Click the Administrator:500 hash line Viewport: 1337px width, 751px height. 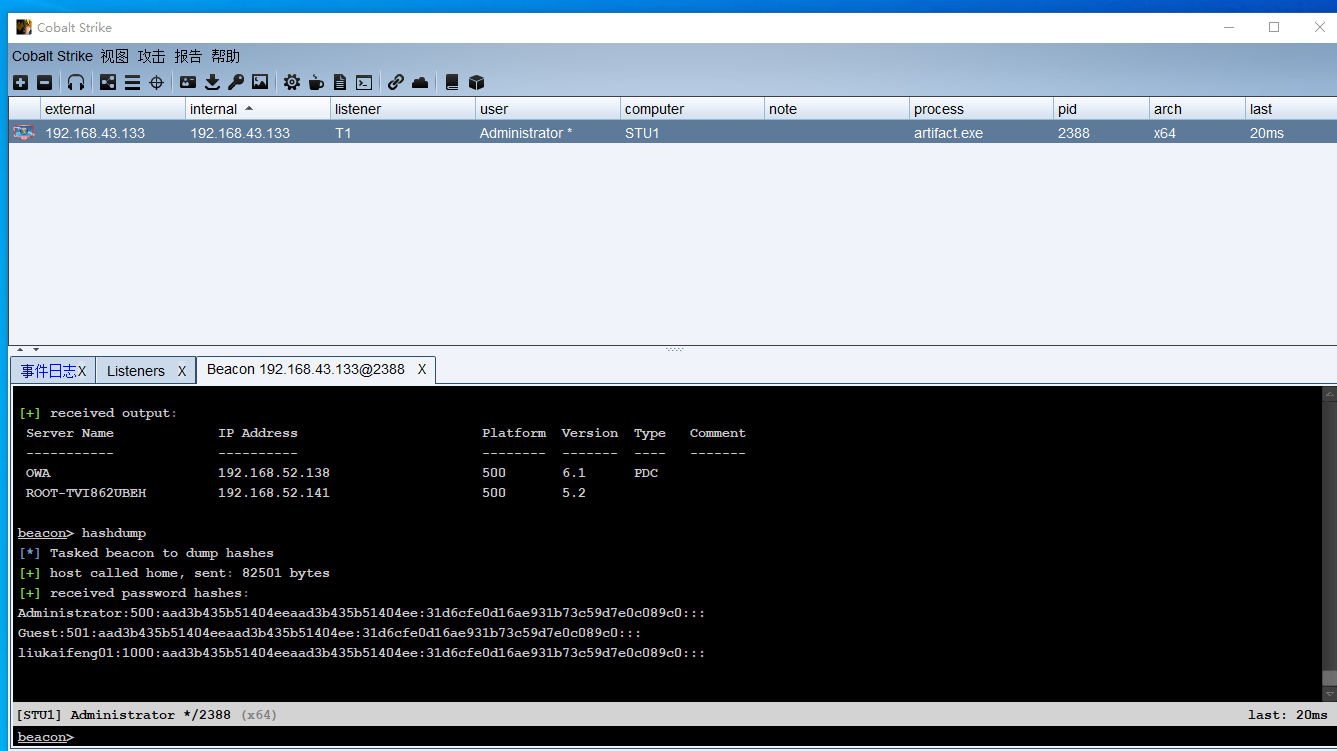pyautogui.click(x=361, y=613)
